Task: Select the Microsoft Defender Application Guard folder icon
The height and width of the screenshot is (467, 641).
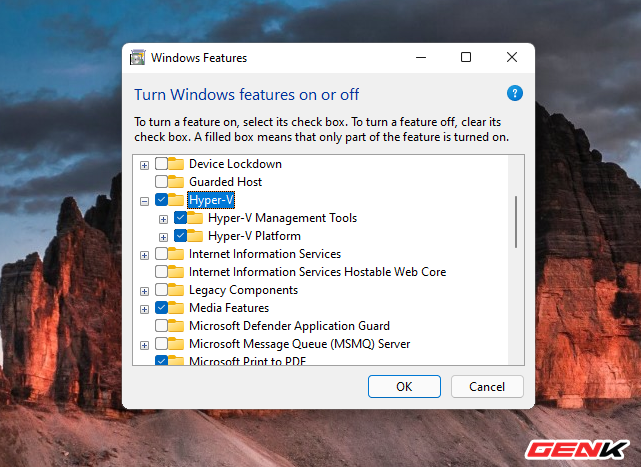Action: (176, 326)
